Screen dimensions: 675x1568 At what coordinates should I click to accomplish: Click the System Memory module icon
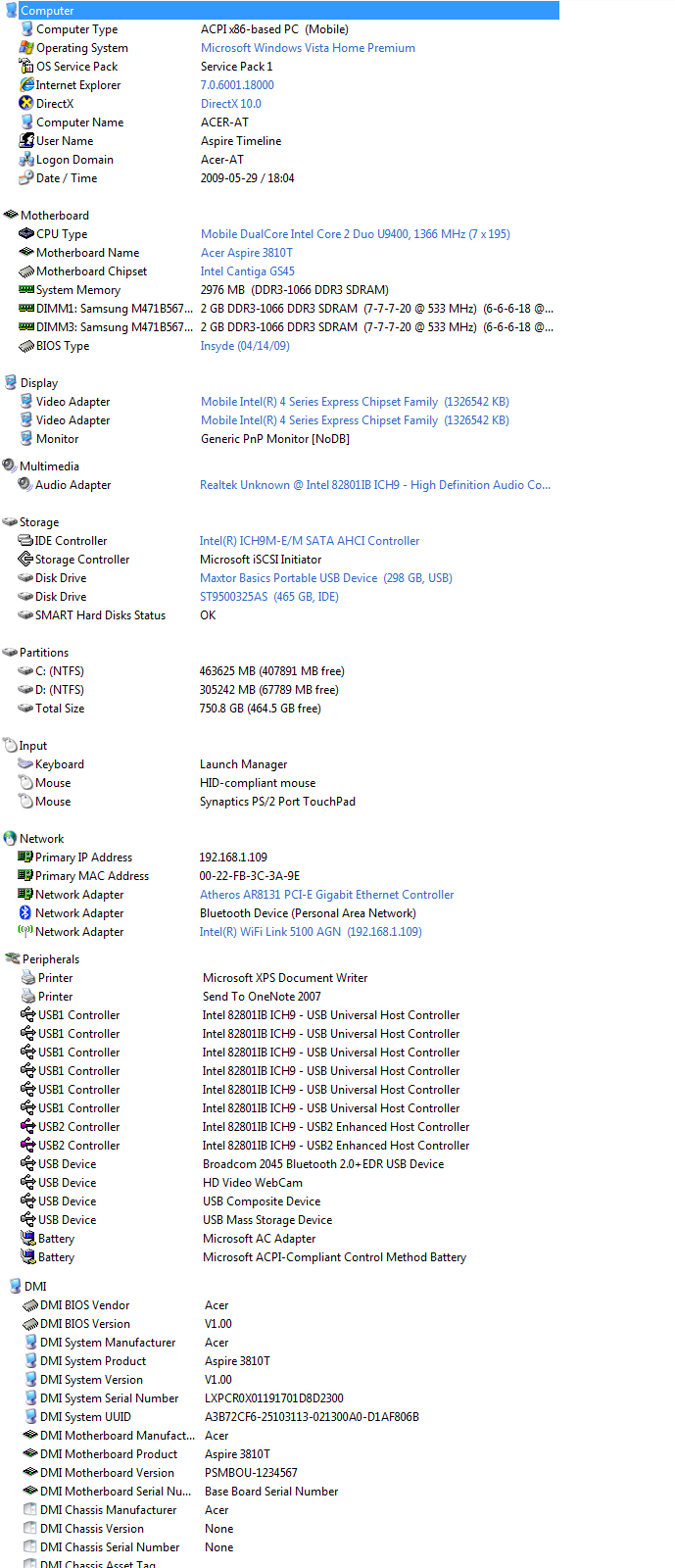[26, 290]
